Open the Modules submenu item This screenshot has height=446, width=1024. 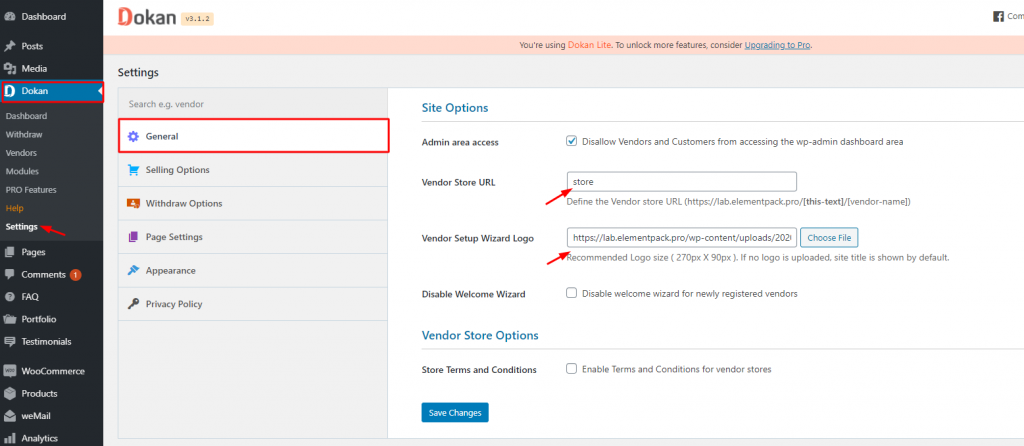tap(23, 171)
